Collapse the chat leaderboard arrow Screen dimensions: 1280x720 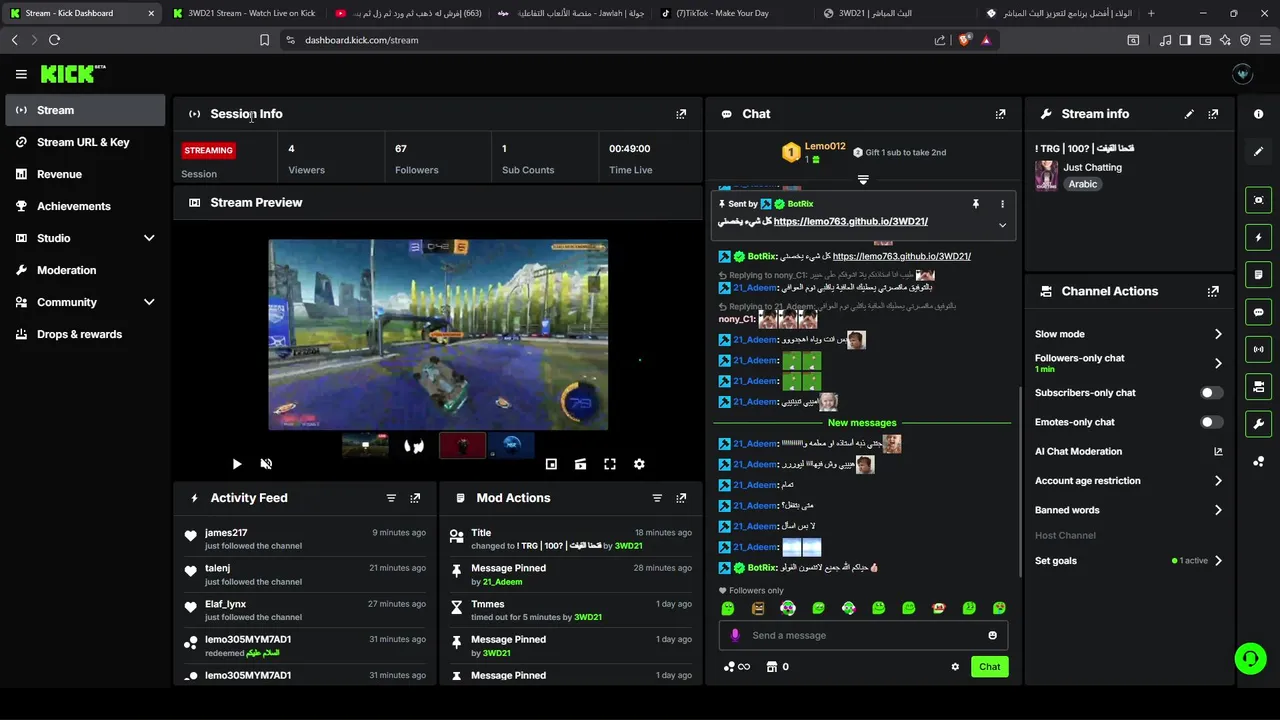(x=863, y=180)
